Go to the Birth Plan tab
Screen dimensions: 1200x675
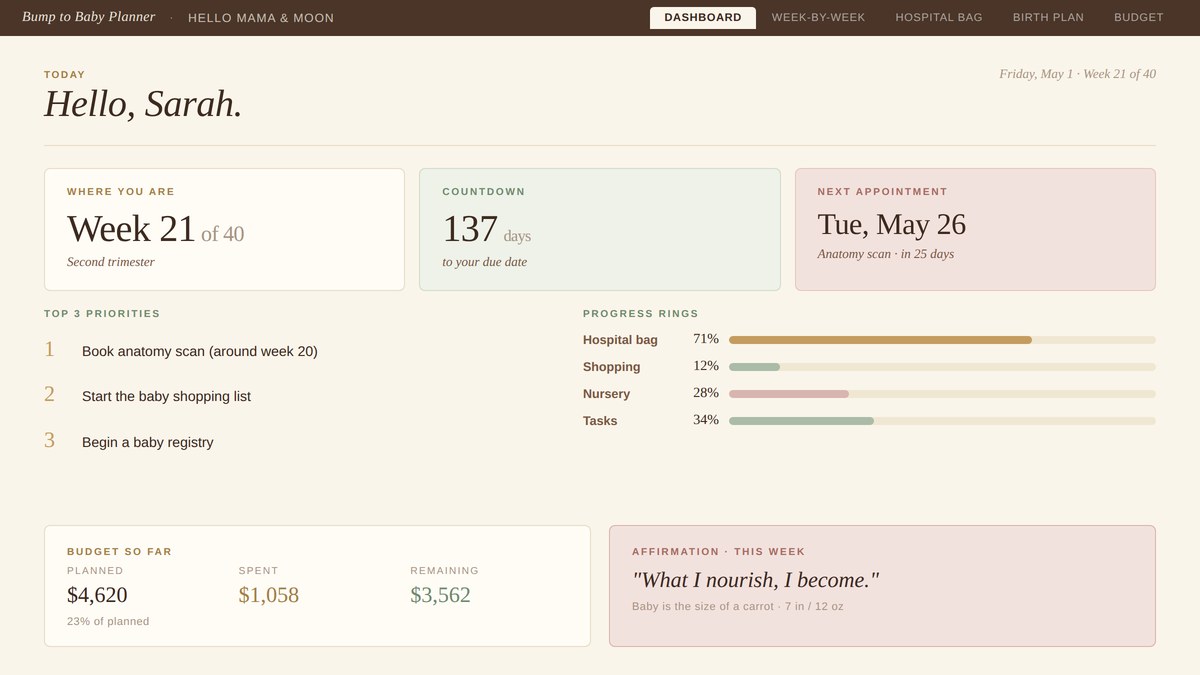pos(1048,18)
